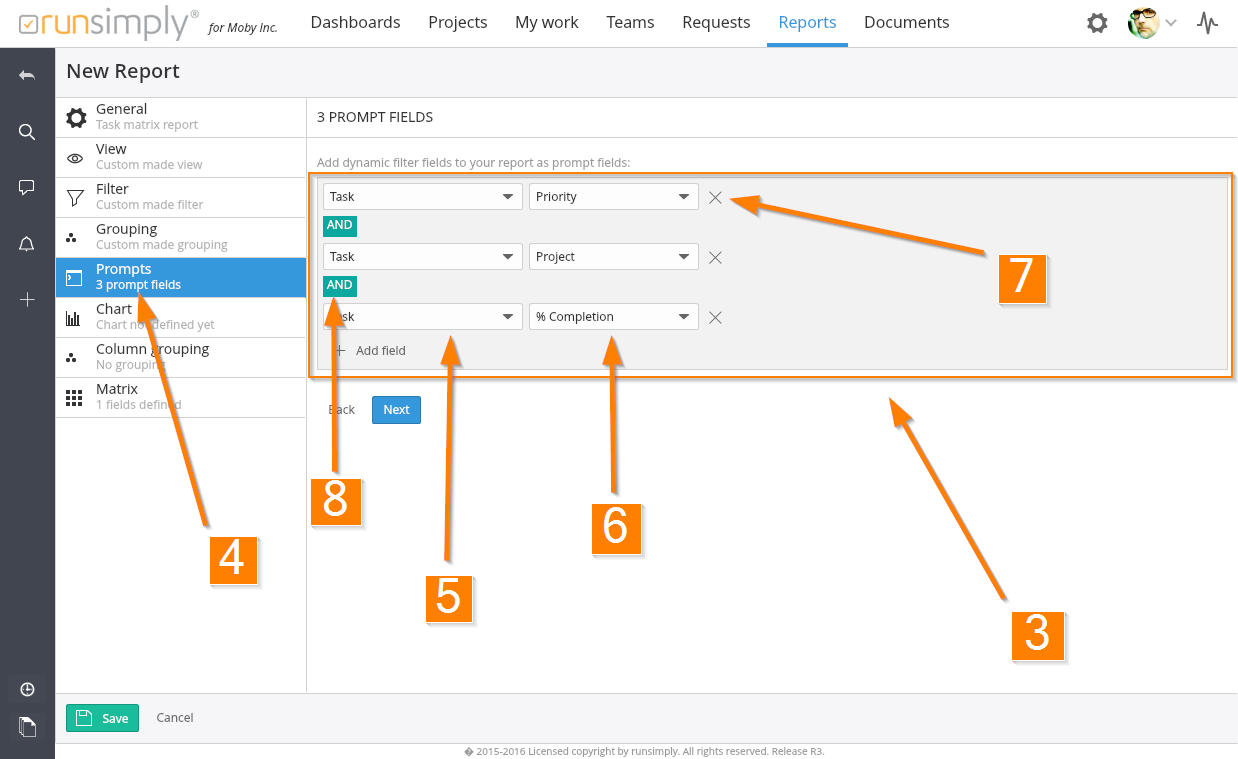Open notifications bell icon
This screenshot has width=1238, height=759.
(27, 244)
